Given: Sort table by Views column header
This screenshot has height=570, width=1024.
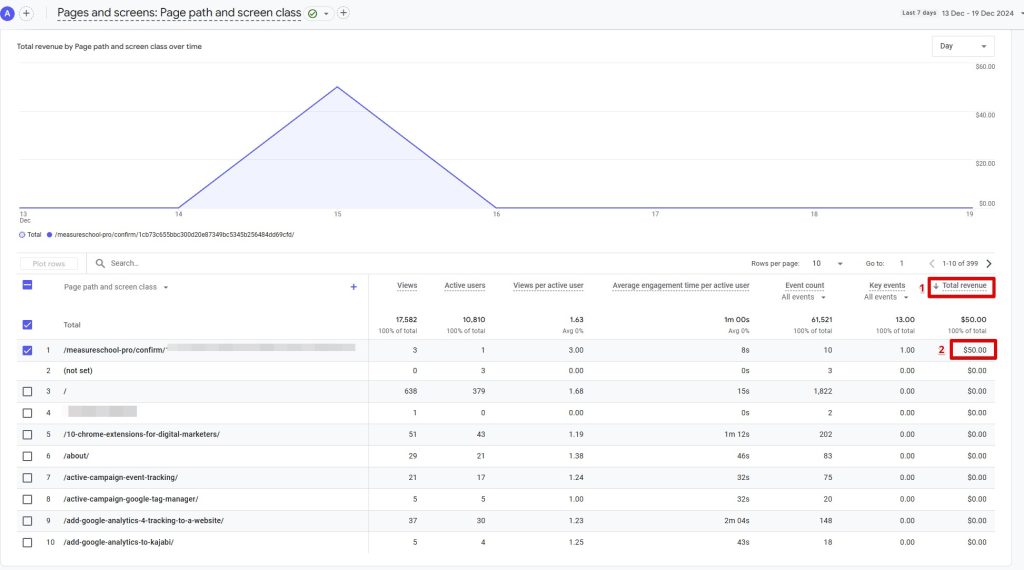Looking at the screenshot, I should click(x=407, y=285).
